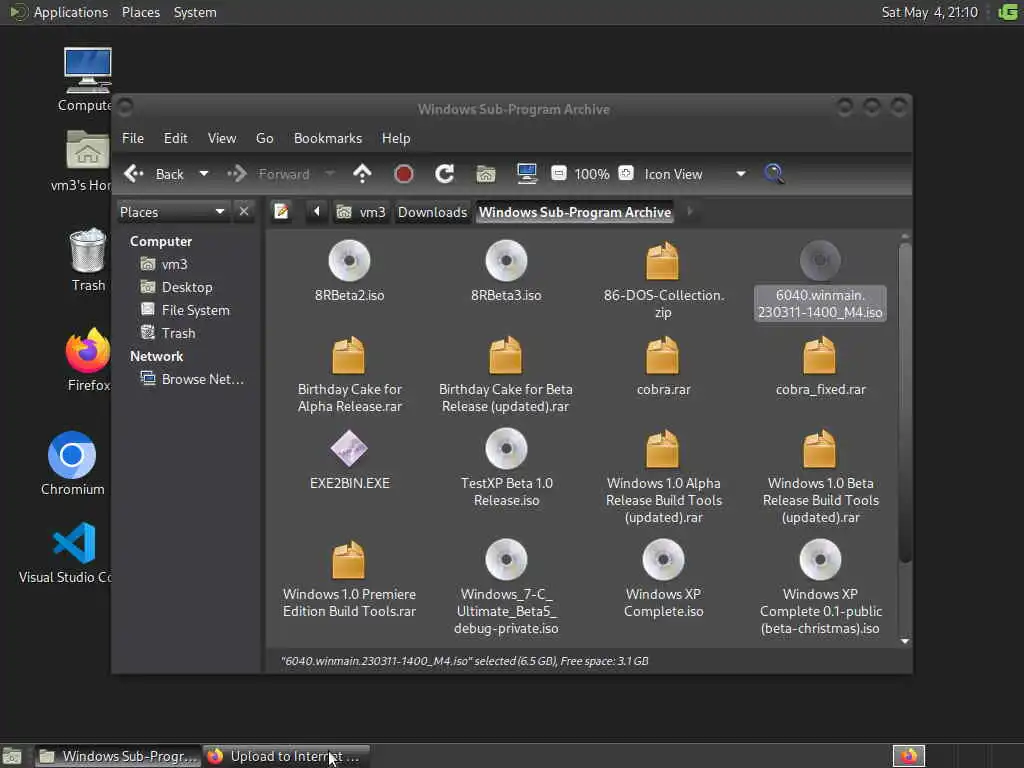The width and height of the screenshot is (1024, 768).
Task: Close the Places side pane
Action: [x=244, y=212]
